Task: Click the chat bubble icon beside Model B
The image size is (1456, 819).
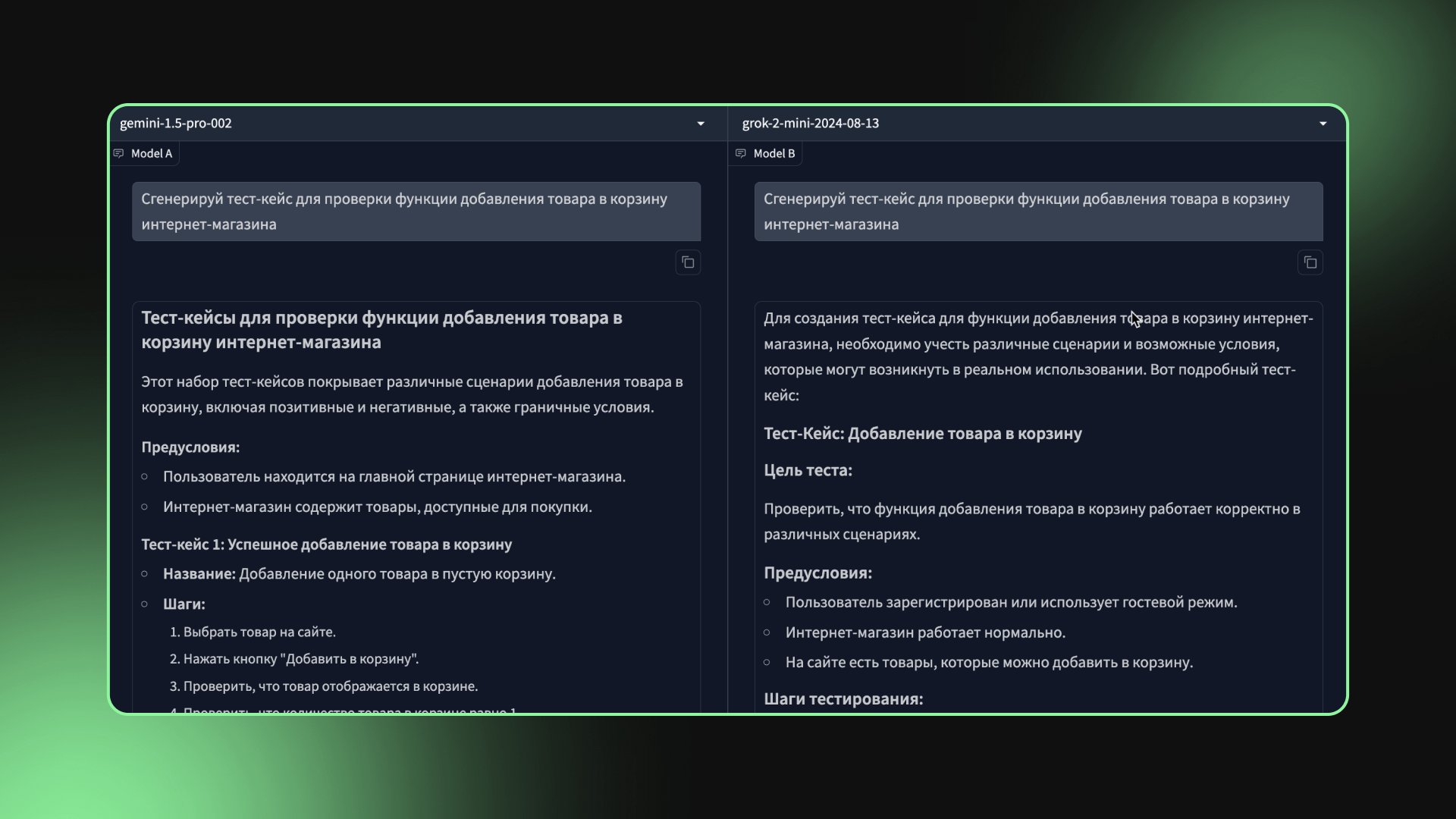Action: click(741, 153)
